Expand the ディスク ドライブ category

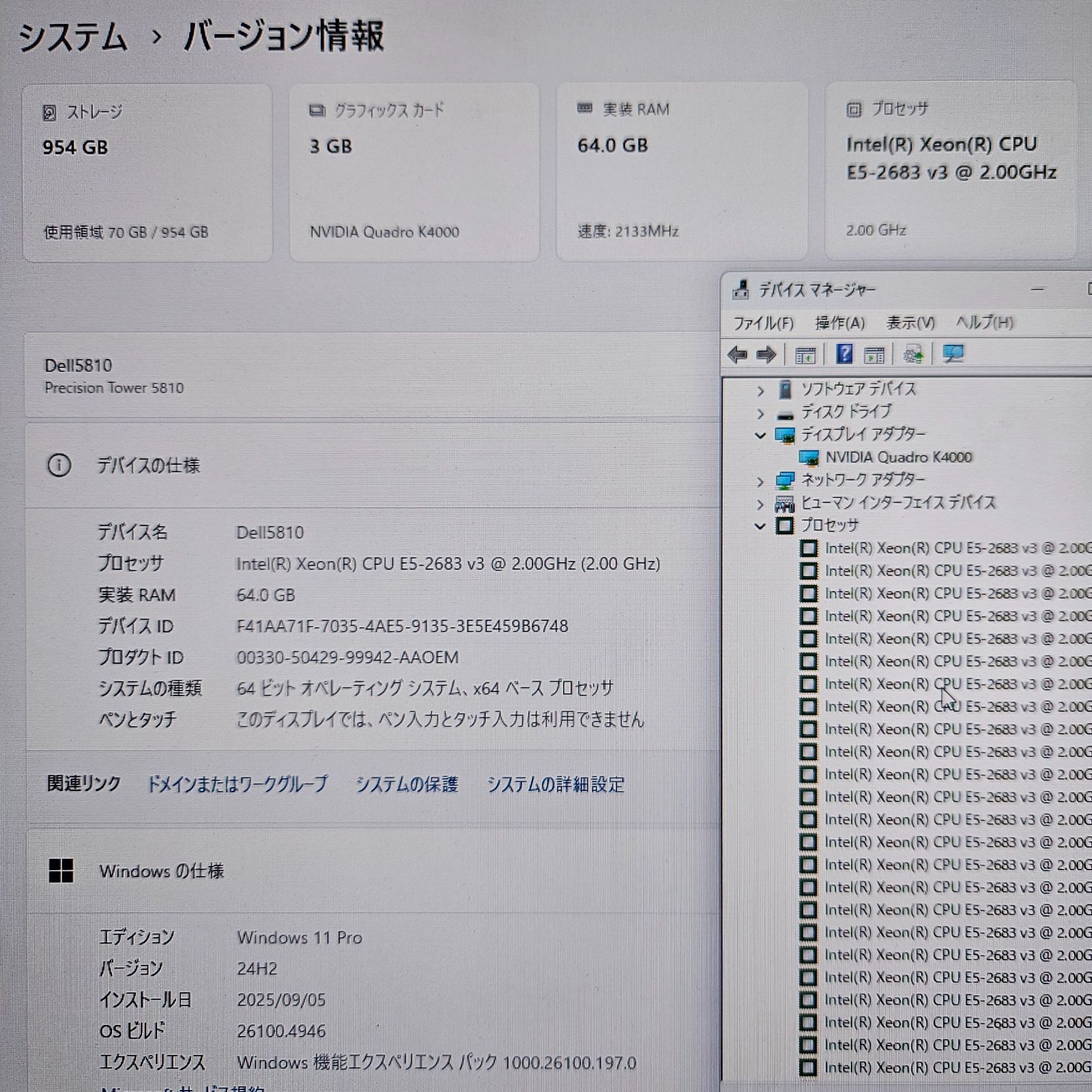(760, 414)
